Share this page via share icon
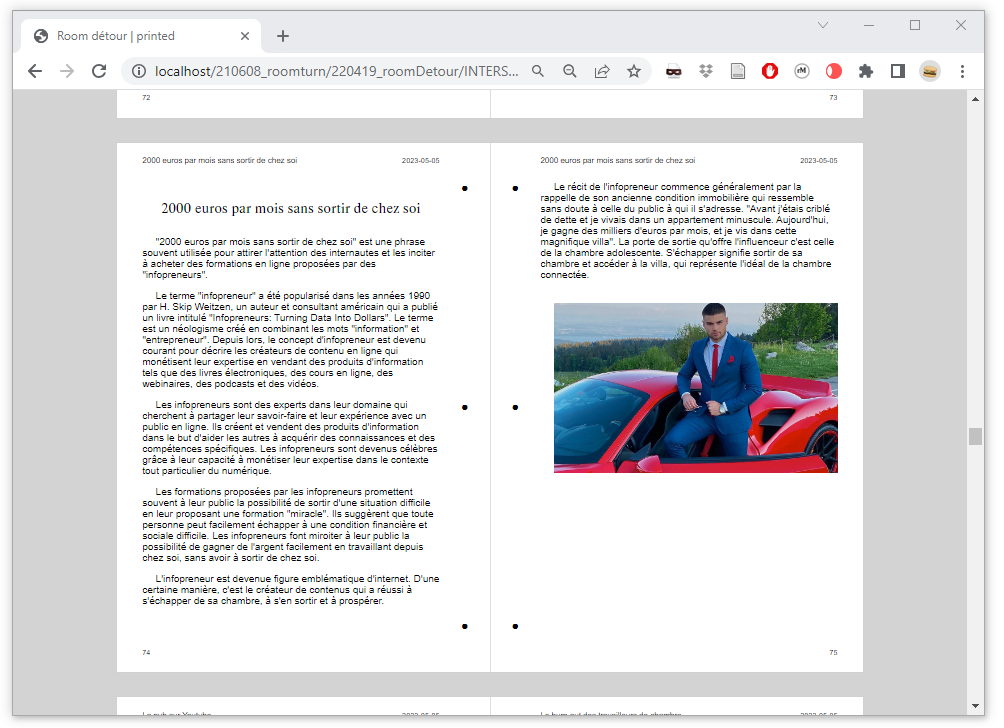This screenshot has width=1004, height=728. click(x=602, y=71)
